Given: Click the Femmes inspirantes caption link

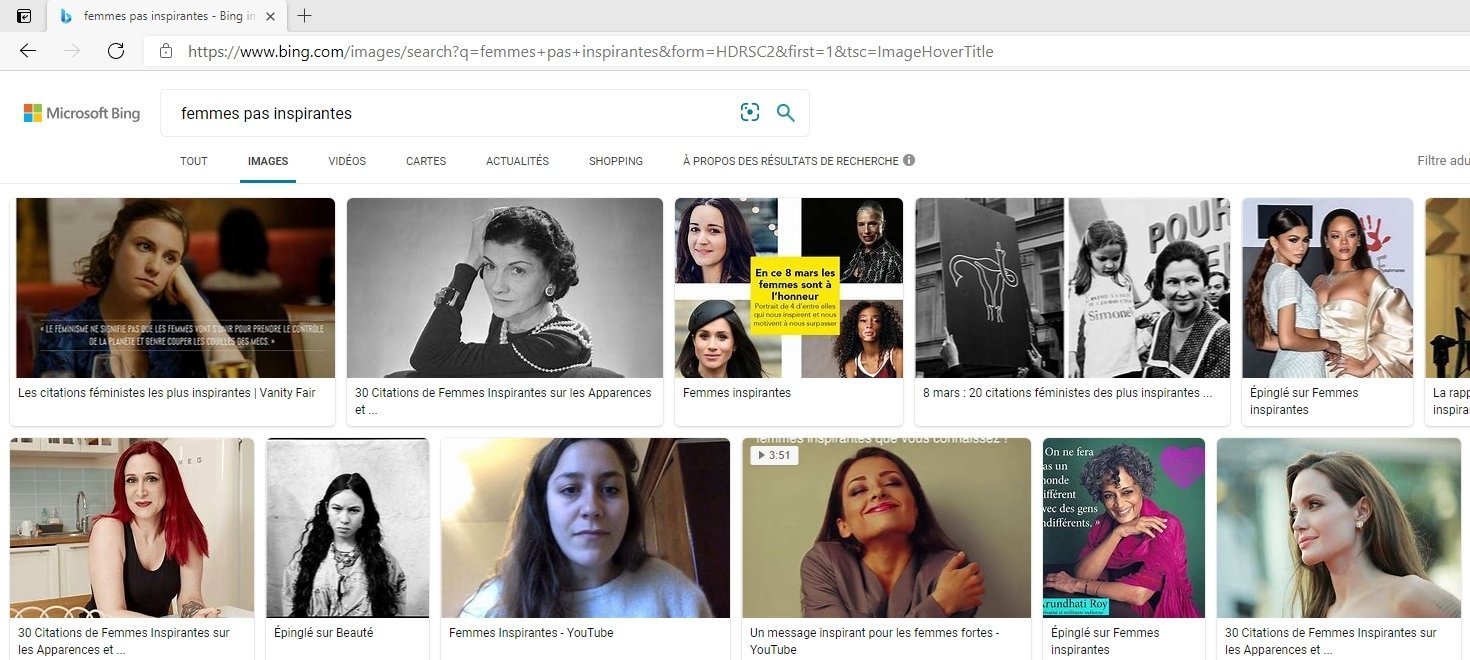Looking at the screenshot, I should (x=737, y=393).
